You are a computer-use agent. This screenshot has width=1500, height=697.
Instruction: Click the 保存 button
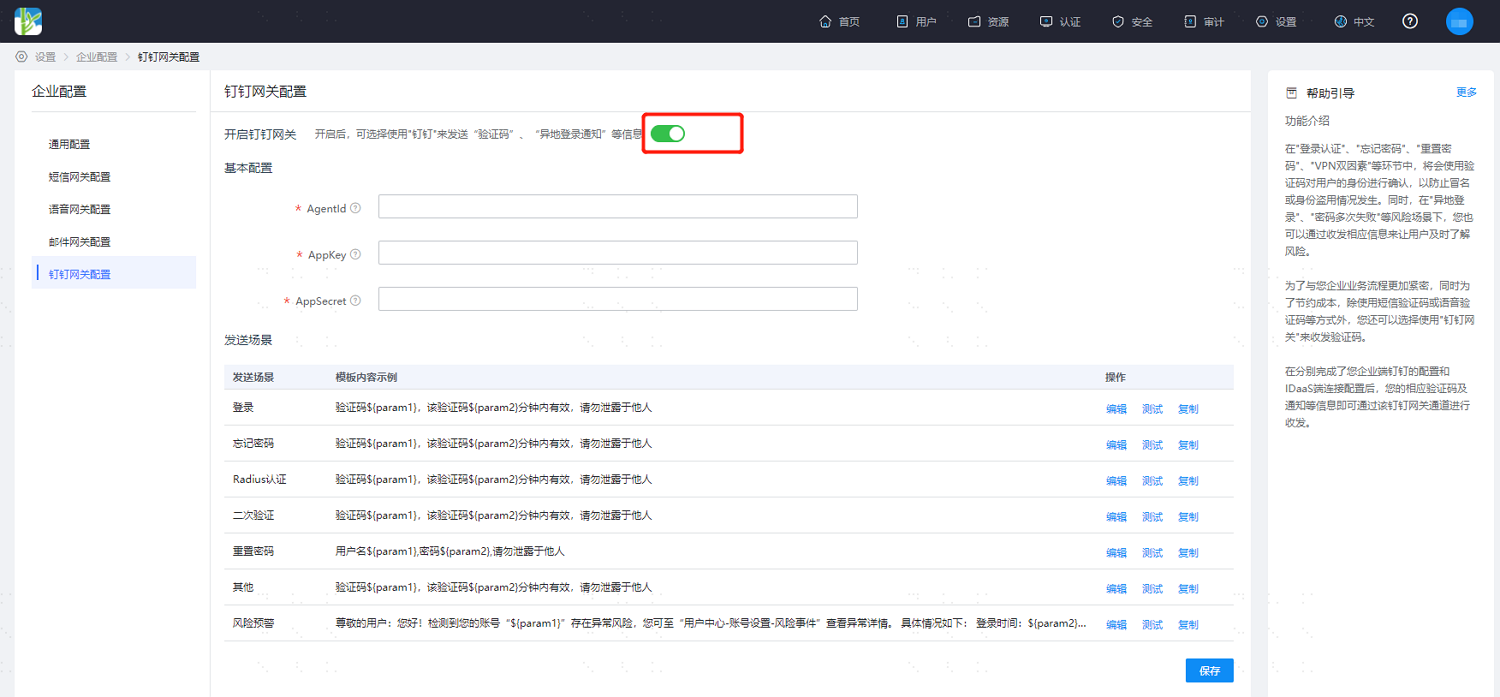click(1210, 670)
